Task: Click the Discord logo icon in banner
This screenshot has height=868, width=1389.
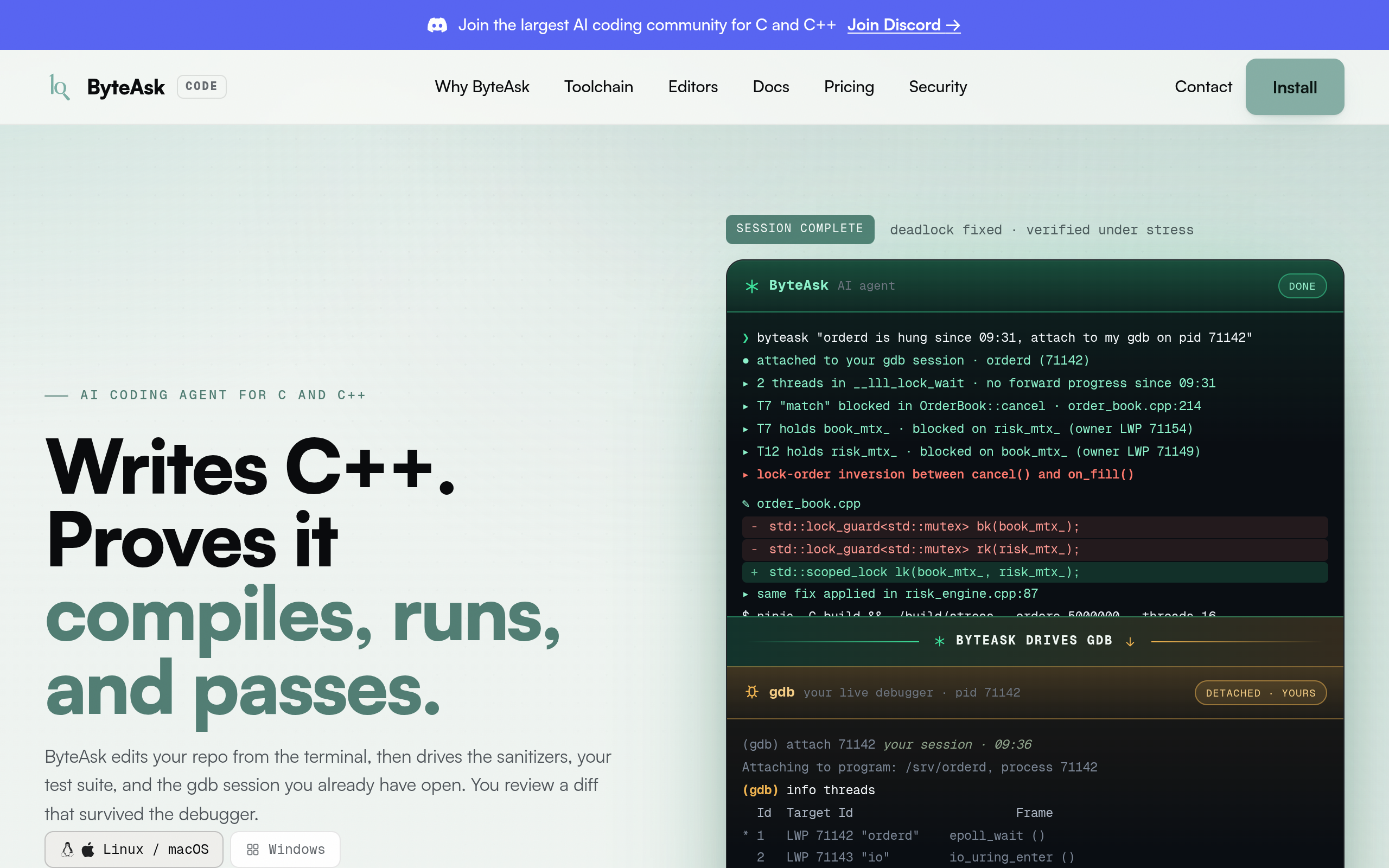Action: [437, 25]
